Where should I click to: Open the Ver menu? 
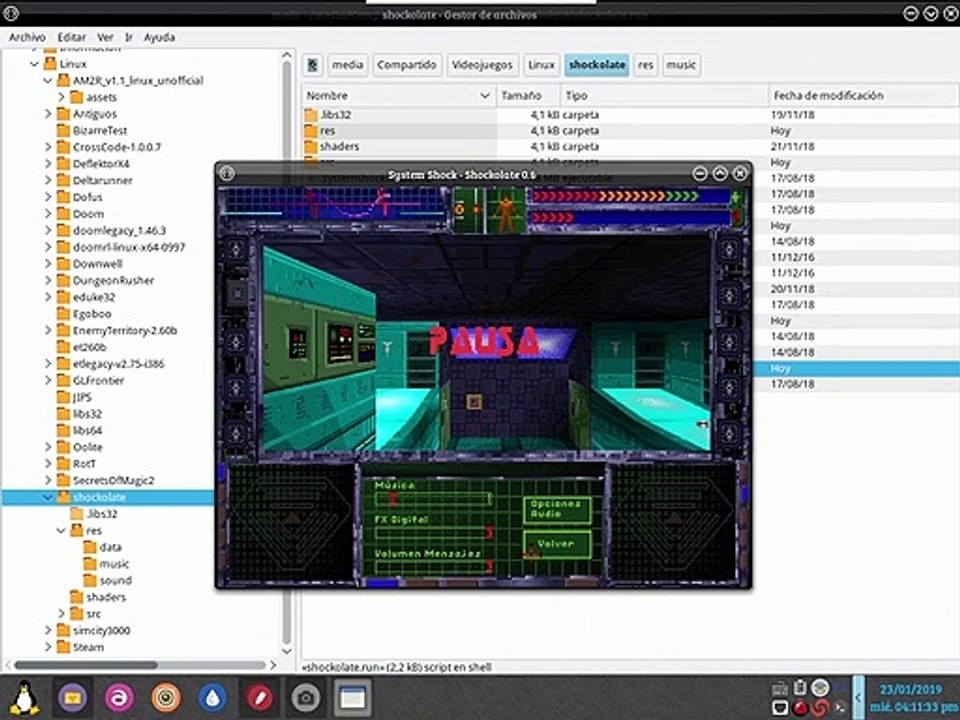click(x=105, y=37)
